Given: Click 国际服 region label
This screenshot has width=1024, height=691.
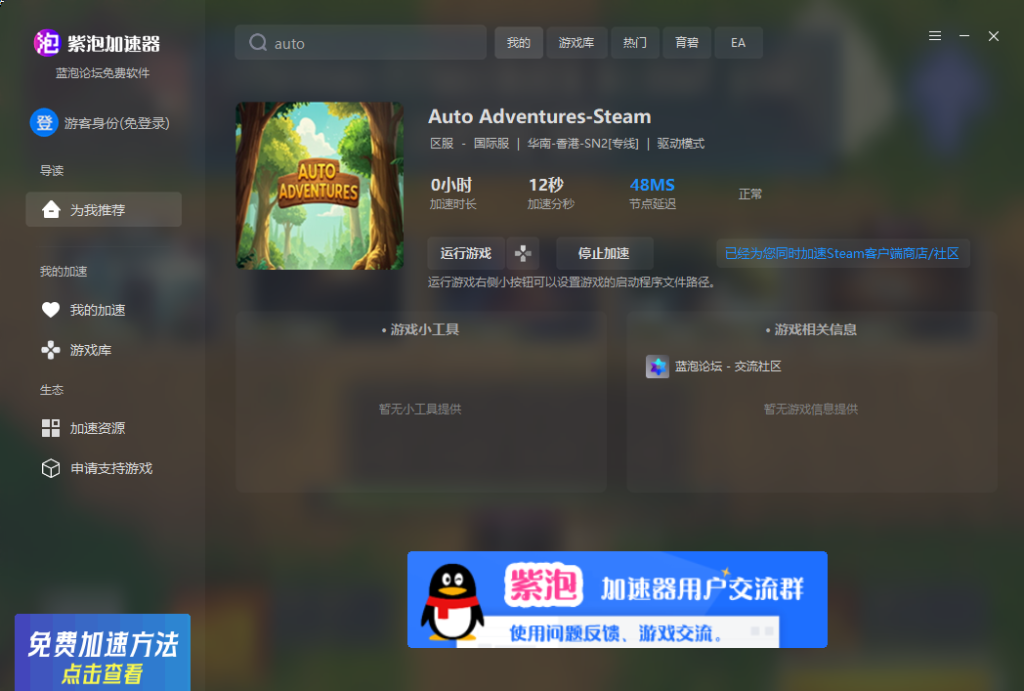Looking at the screenshot, I should coord(491,144).
